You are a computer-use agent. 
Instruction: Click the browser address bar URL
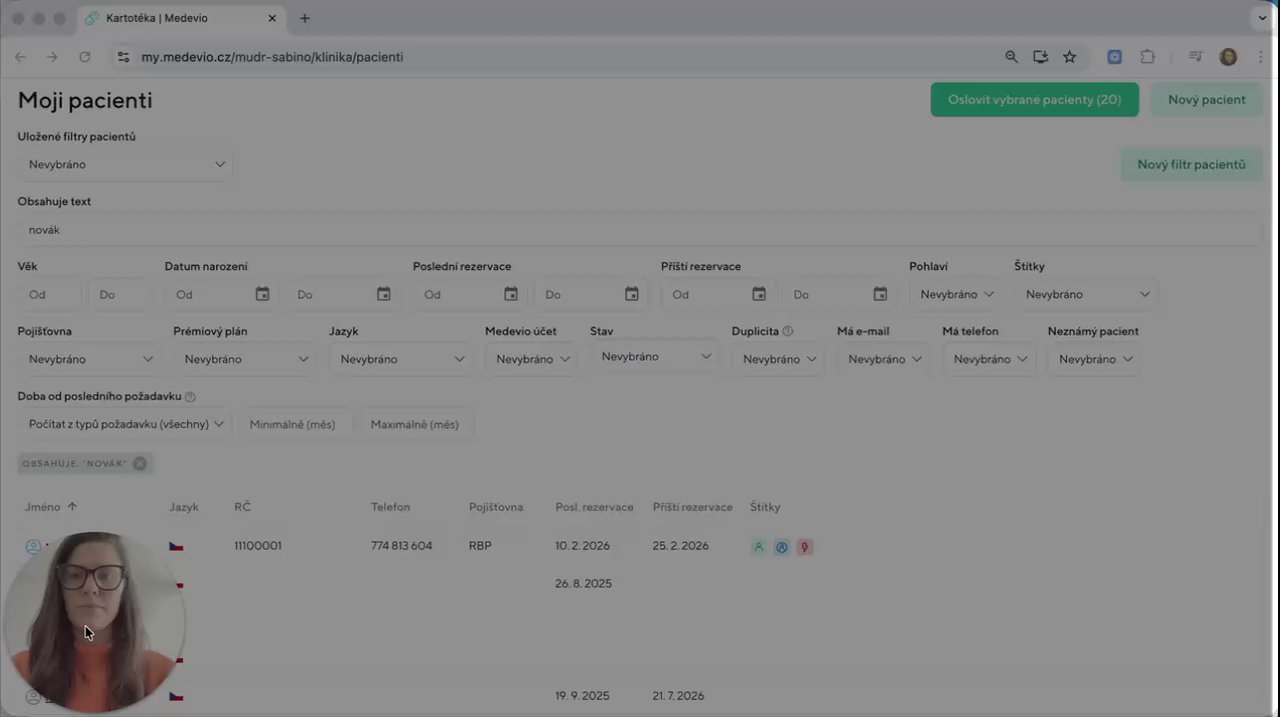272,57
